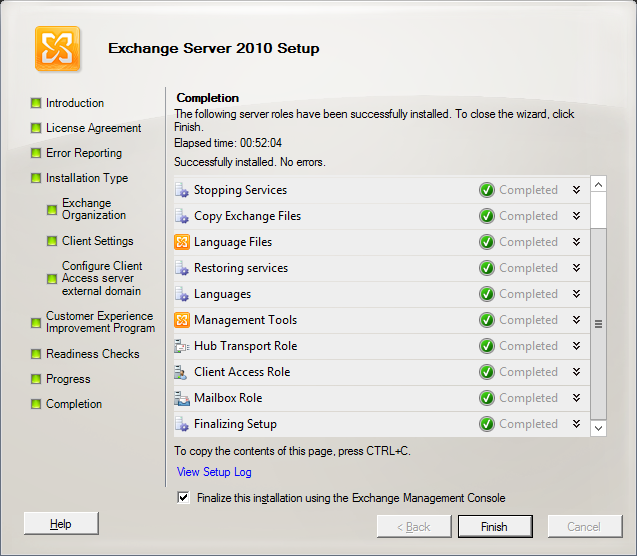
Task: Click the Mailbox Role icon
Action: (x=182, y=398)
